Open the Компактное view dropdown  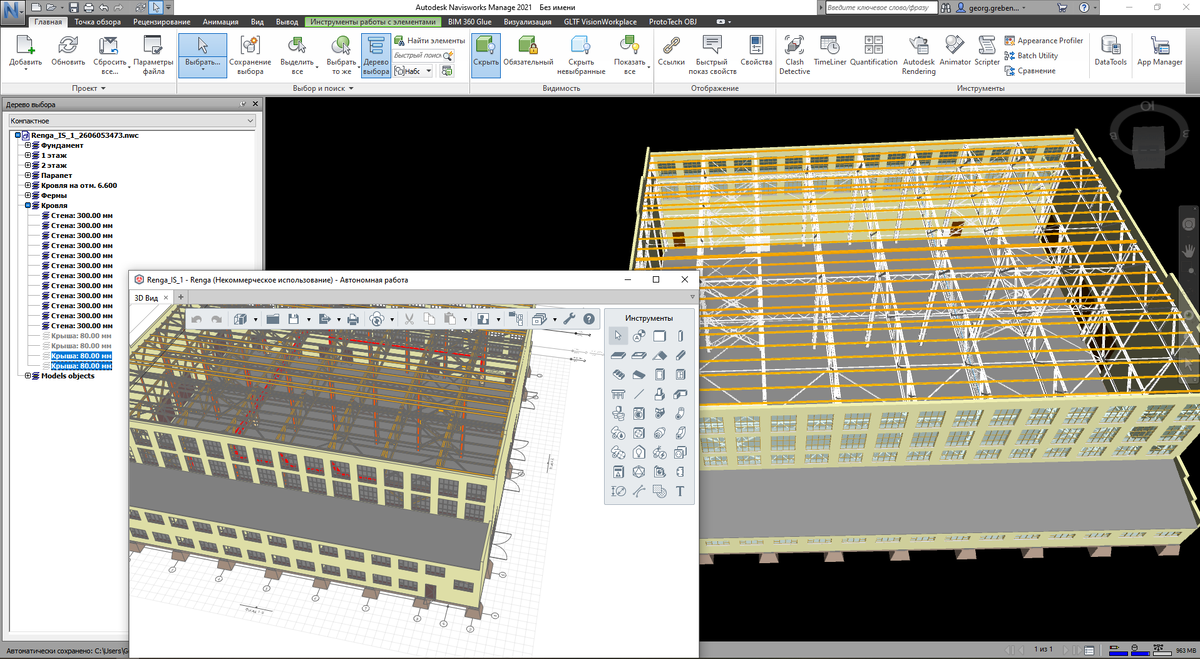[x=130, y=120]
